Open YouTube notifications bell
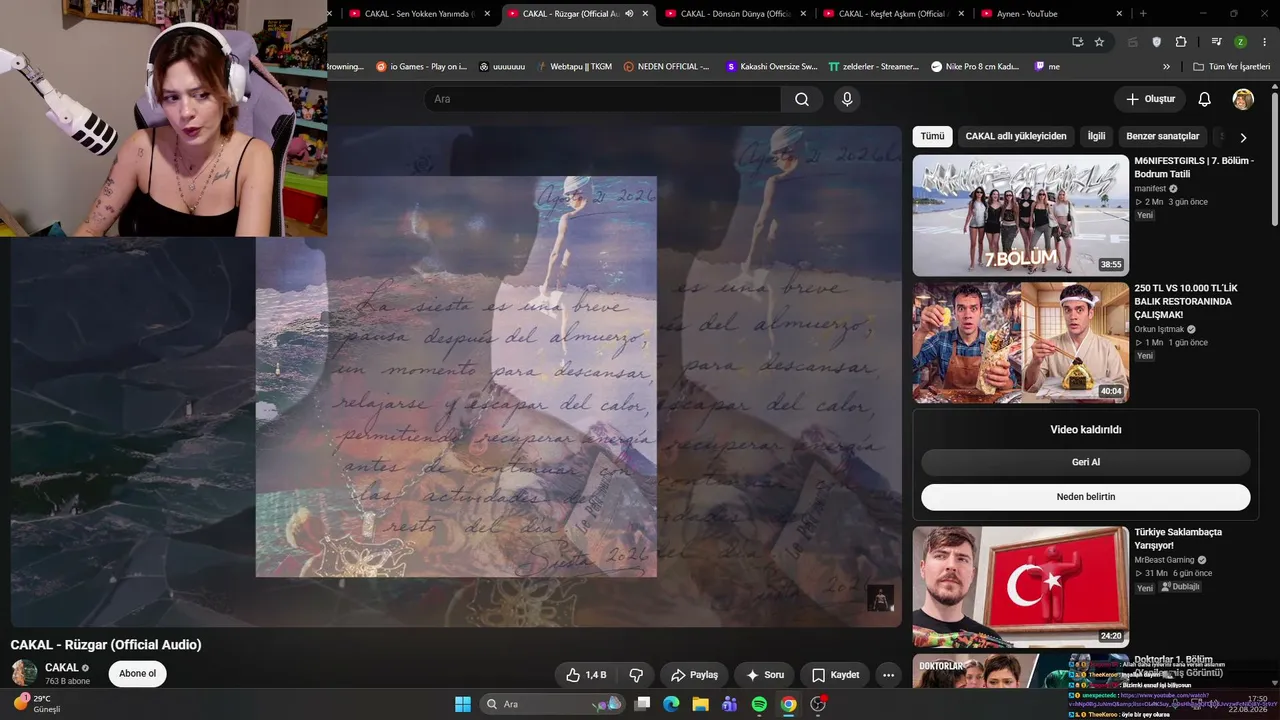1280x720 pixels. (1205, 99)
